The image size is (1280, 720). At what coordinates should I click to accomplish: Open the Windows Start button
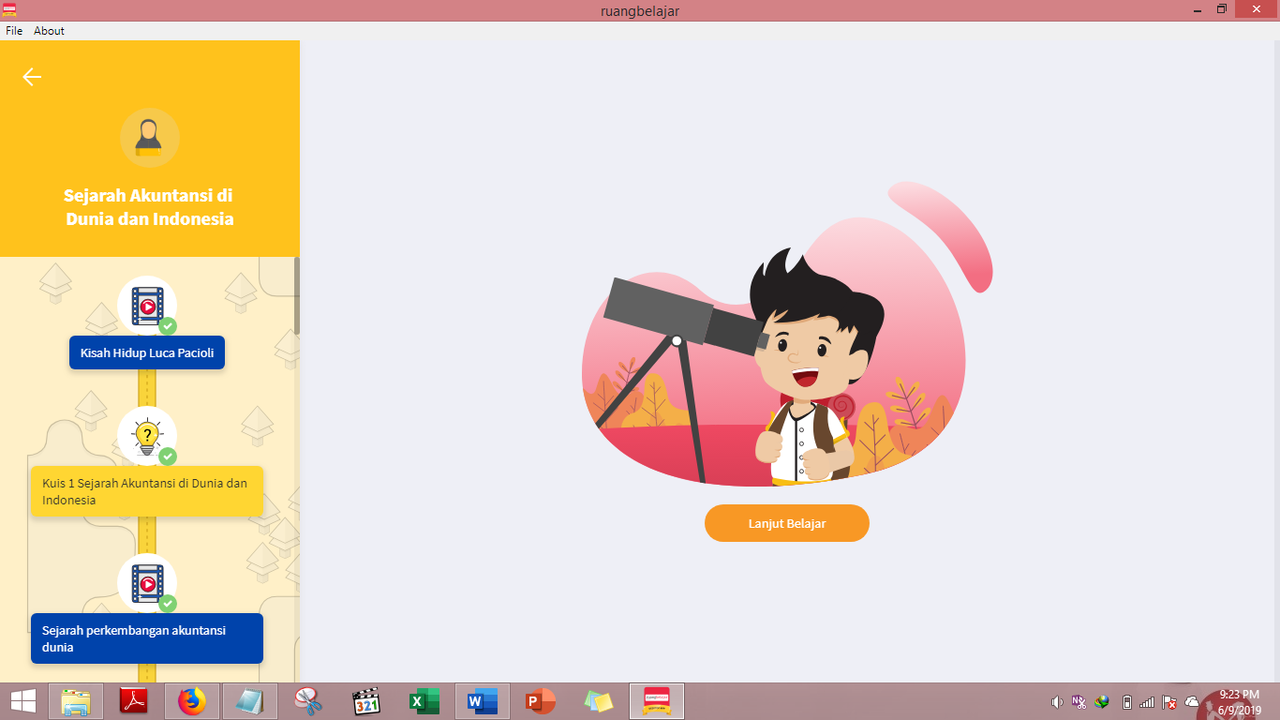[23, 701]
